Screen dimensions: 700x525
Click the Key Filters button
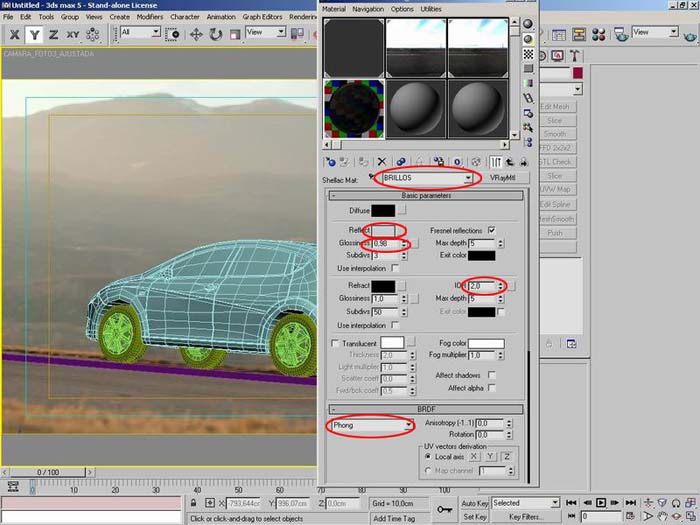526,518
